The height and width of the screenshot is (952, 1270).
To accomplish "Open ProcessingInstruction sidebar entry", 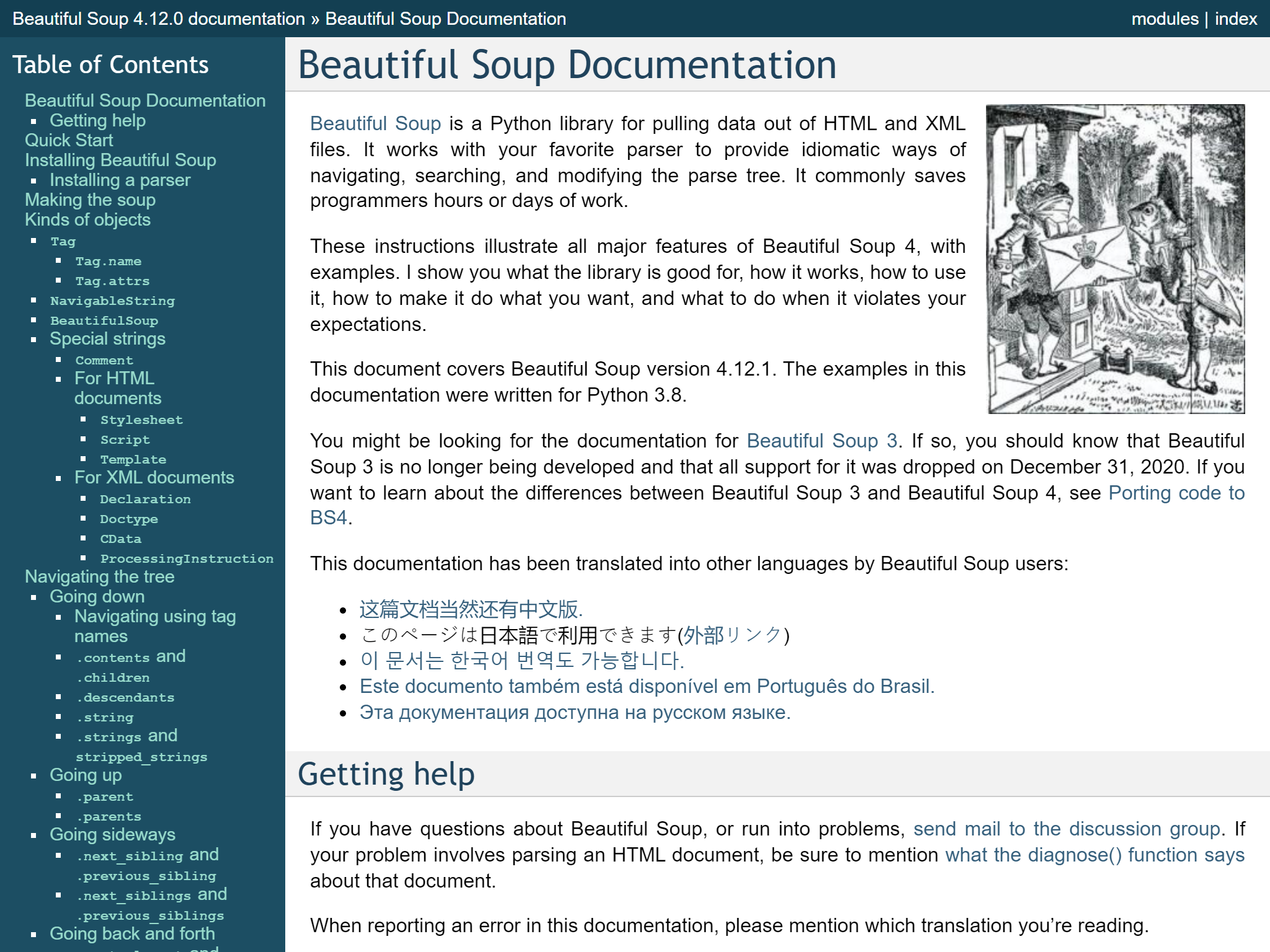I will pos(187,558).
